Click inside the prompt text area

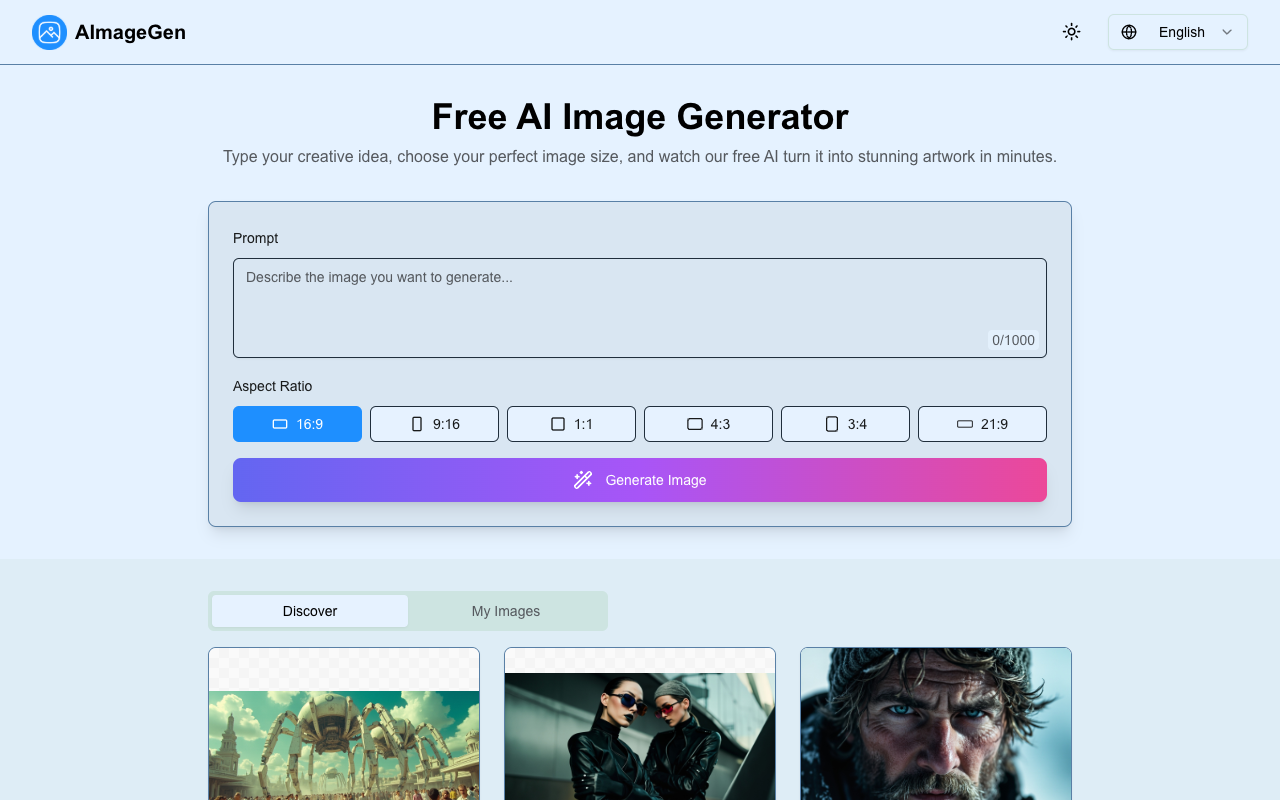(x=639, y=307)
